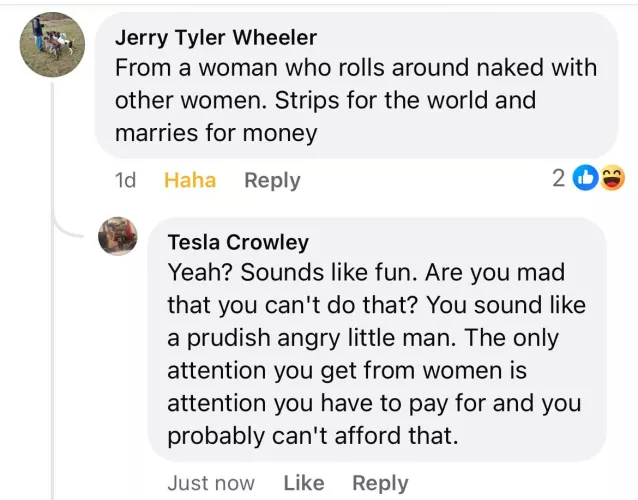
Task: Click the Tesla Crowley name link
Action: pyautogui.click(x=238, y=242)
